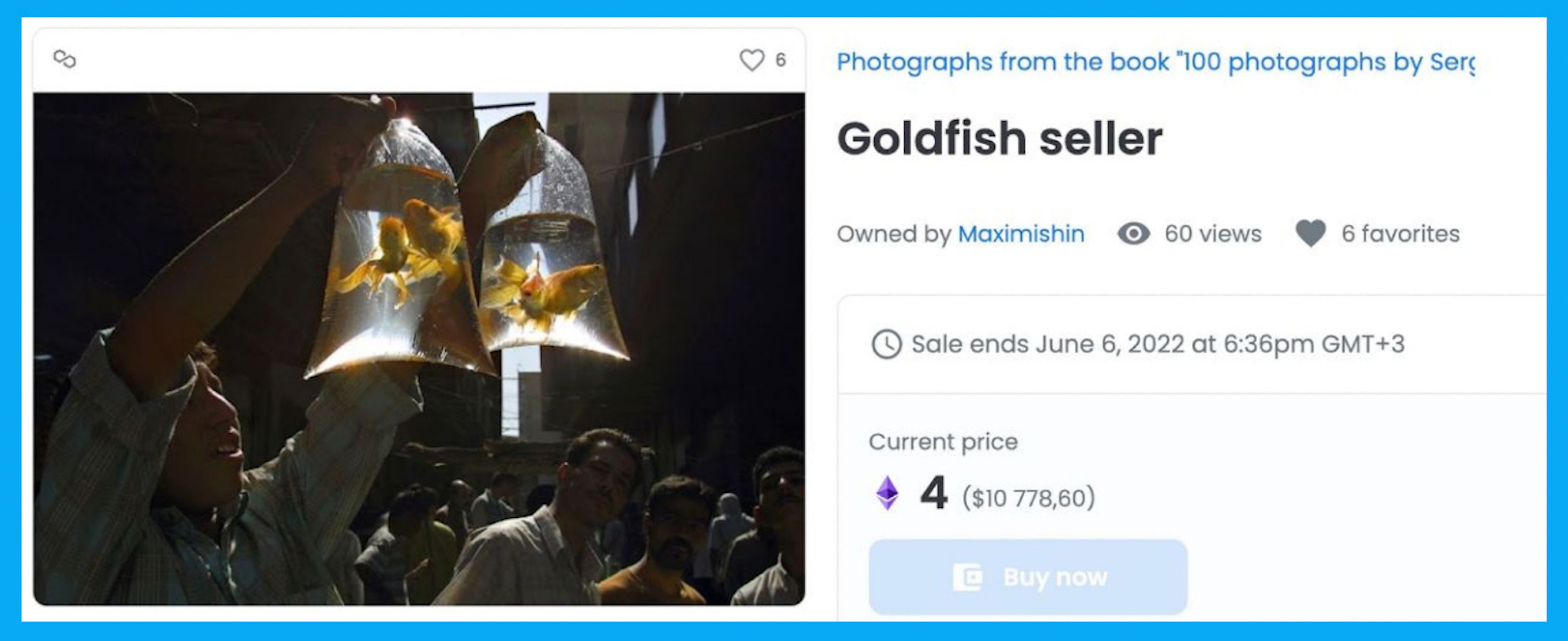Image resolution: width=1568 pixels, height=641 pixels.
Task: Click the "($10 778,60)" dollar price
Action: (x=1028, y=498)
